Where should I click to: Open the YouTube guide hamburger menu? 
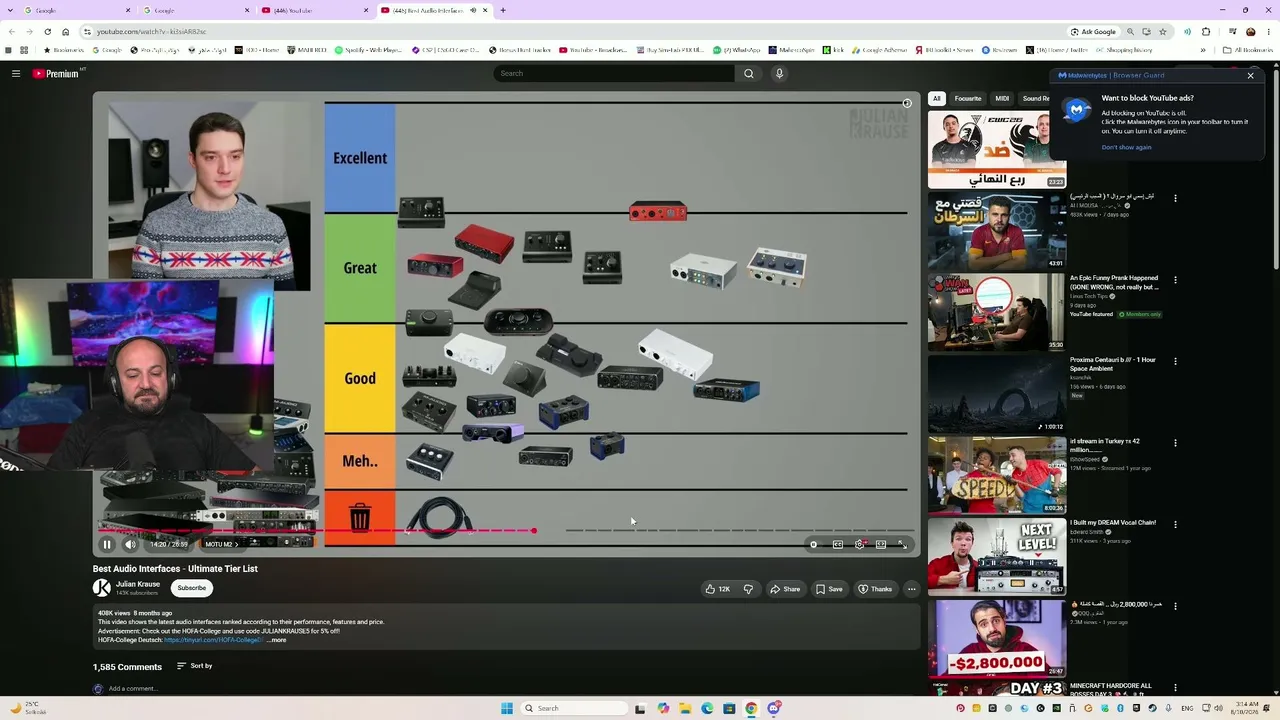click(16, 73)
